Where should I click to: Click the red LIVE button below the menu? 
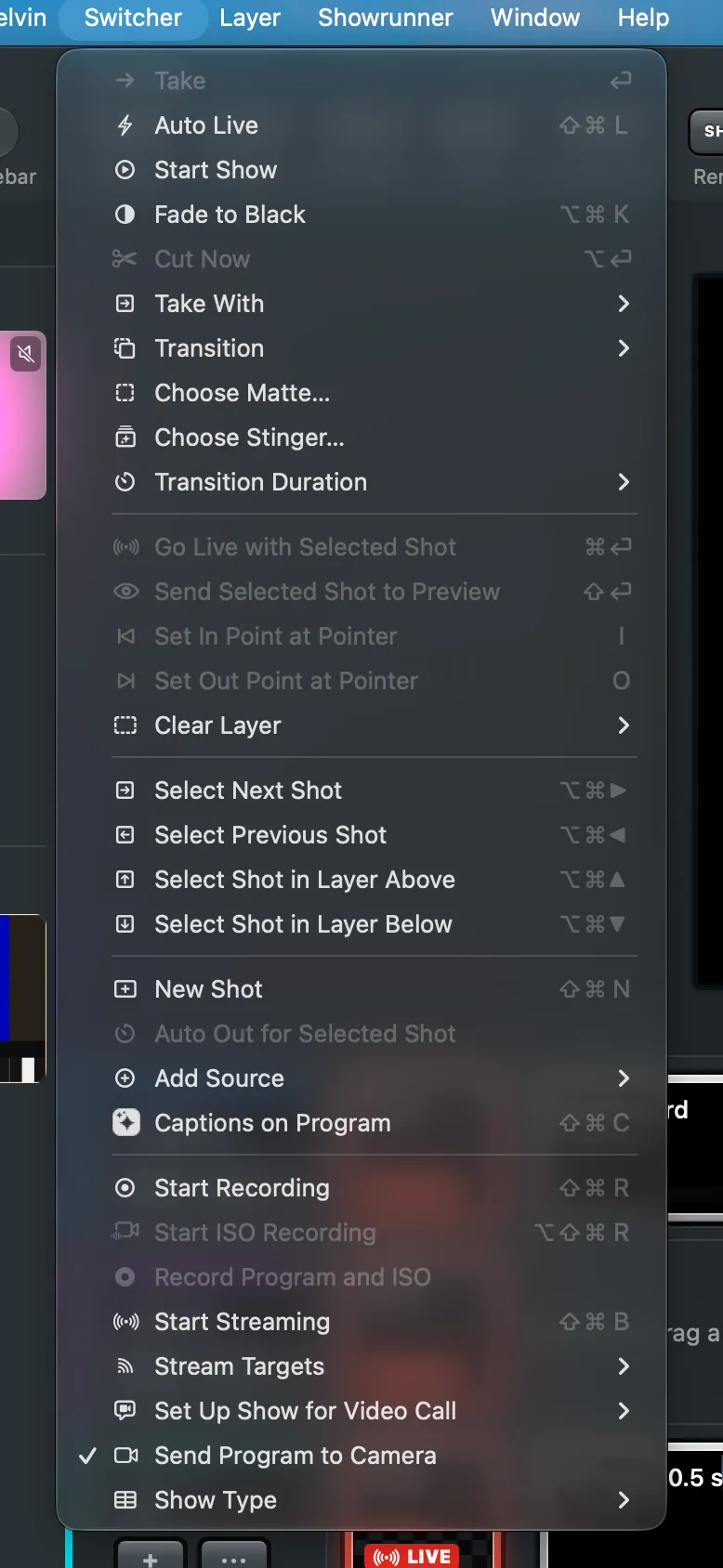412,1556
